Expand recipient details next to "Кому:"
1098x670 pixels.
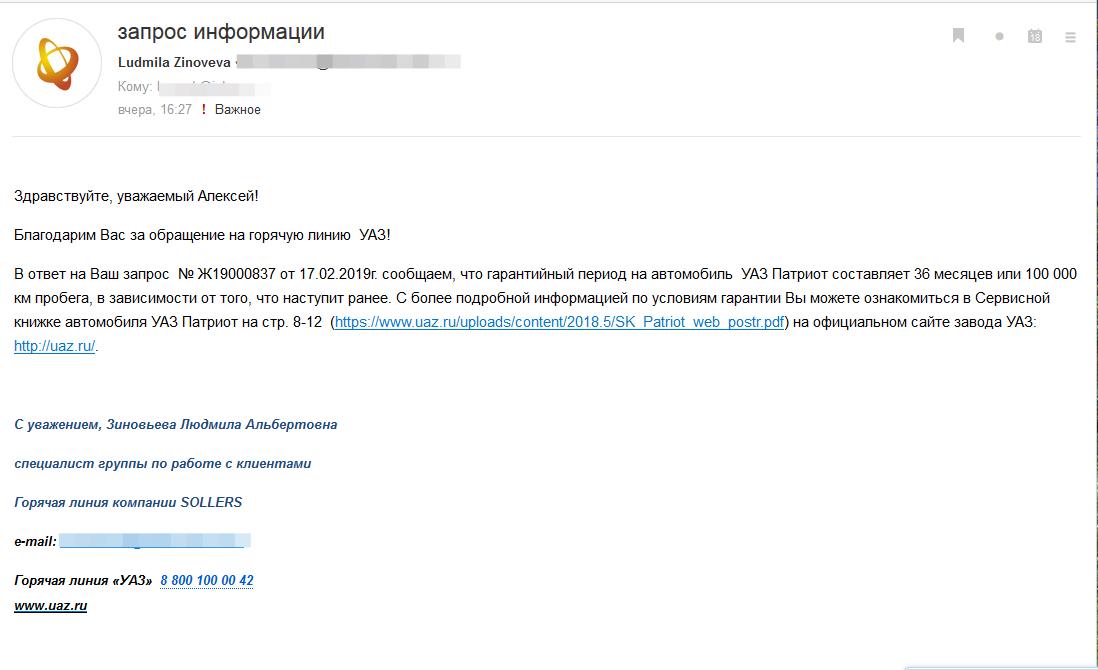[214, 87]
